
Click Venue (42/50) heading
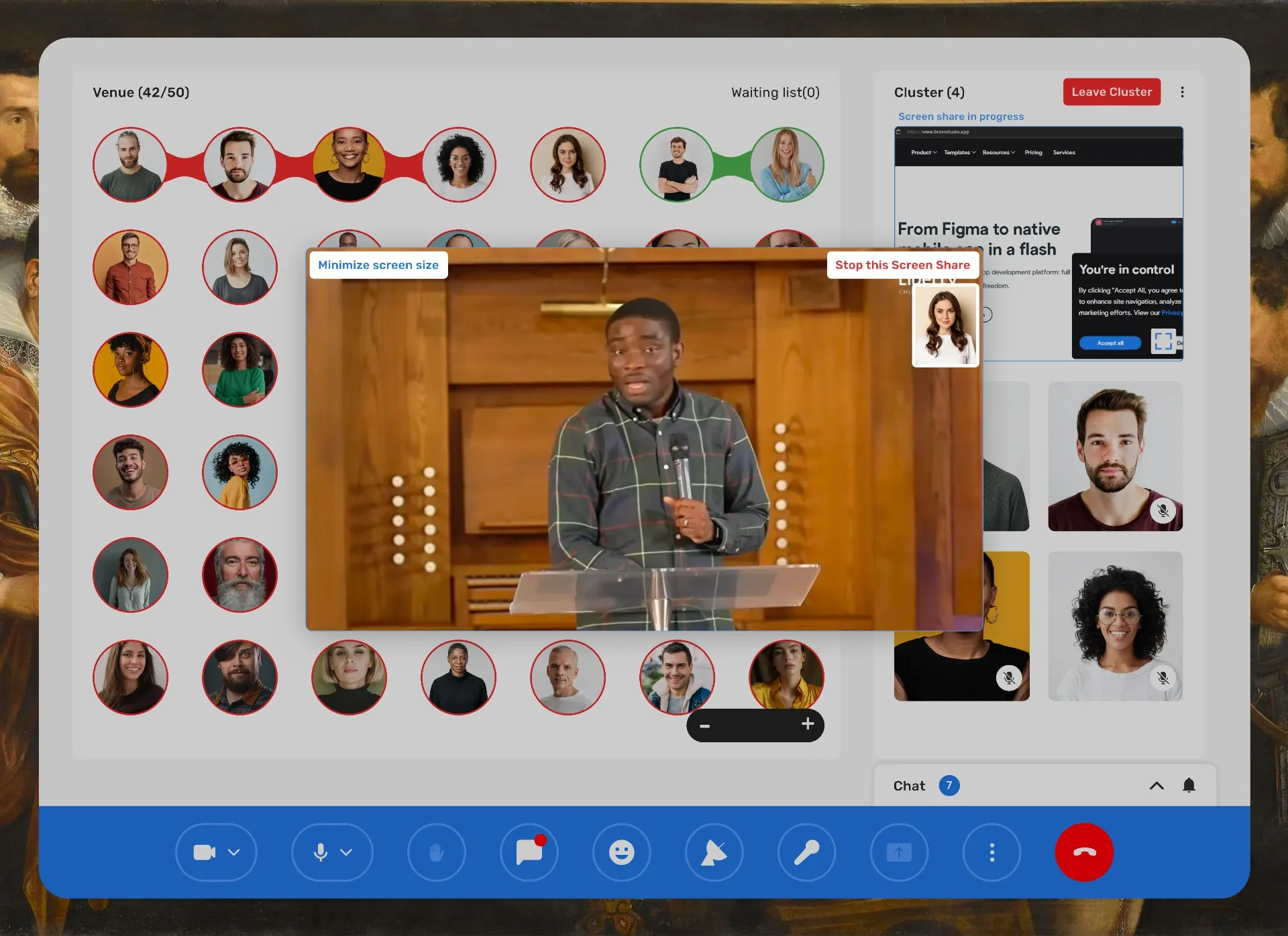(x=141, y=93)
